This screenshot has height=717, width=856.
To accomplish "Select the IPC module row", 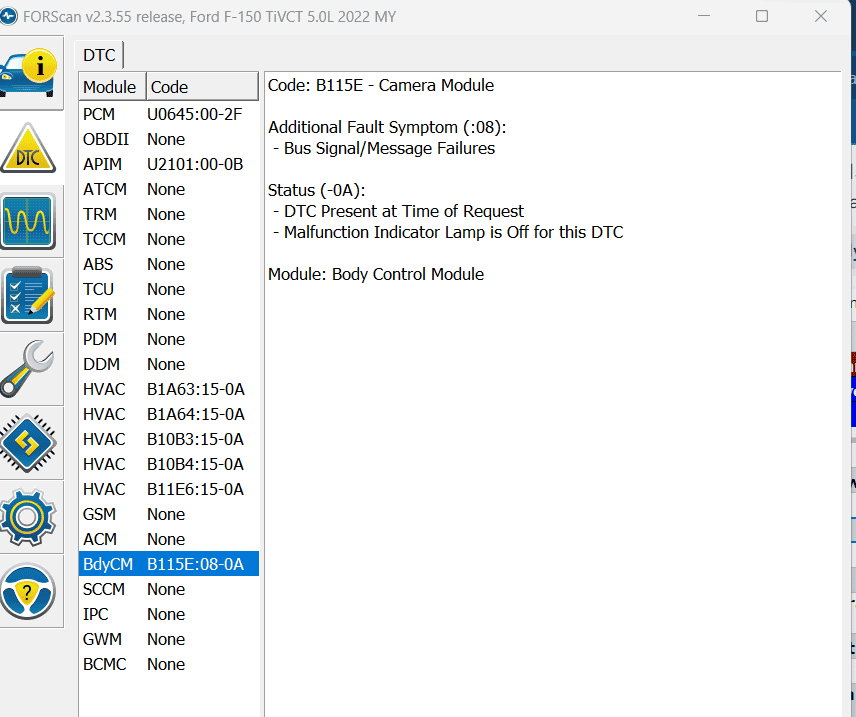I will (x=169, y=614).
